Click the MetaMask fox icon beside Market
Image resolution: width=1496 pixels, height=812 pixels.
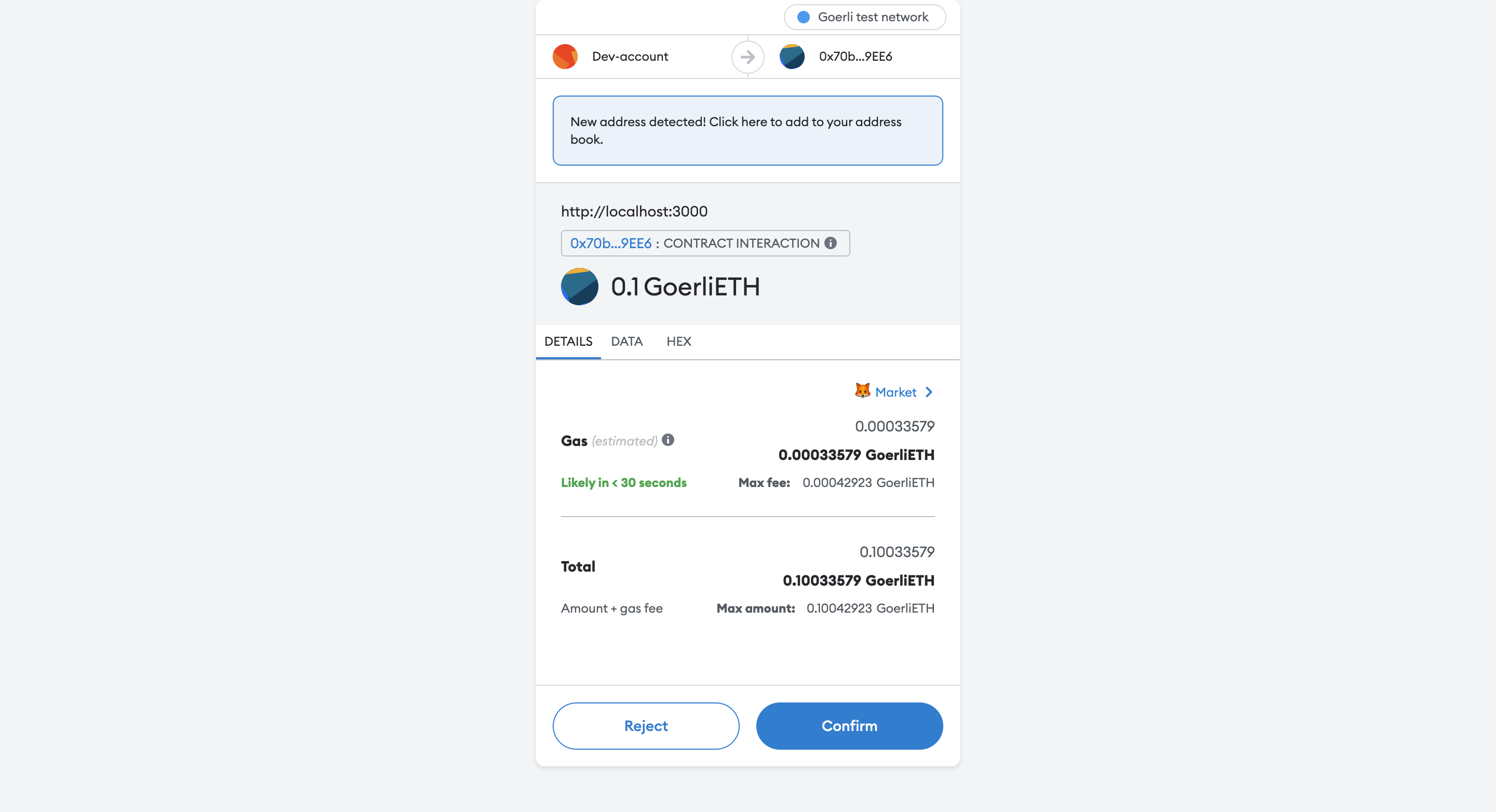tap(862, 390)
